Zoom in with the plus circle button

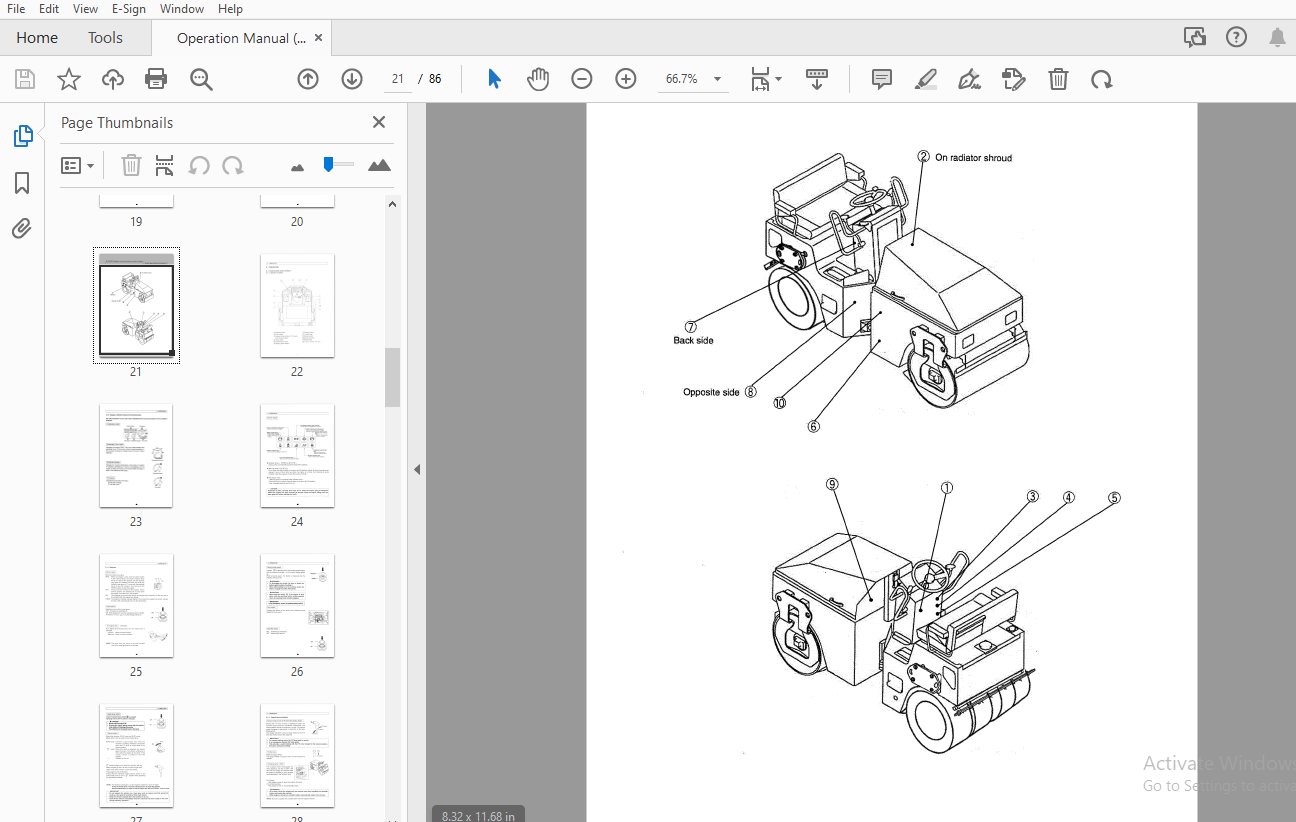pos(626,79)
